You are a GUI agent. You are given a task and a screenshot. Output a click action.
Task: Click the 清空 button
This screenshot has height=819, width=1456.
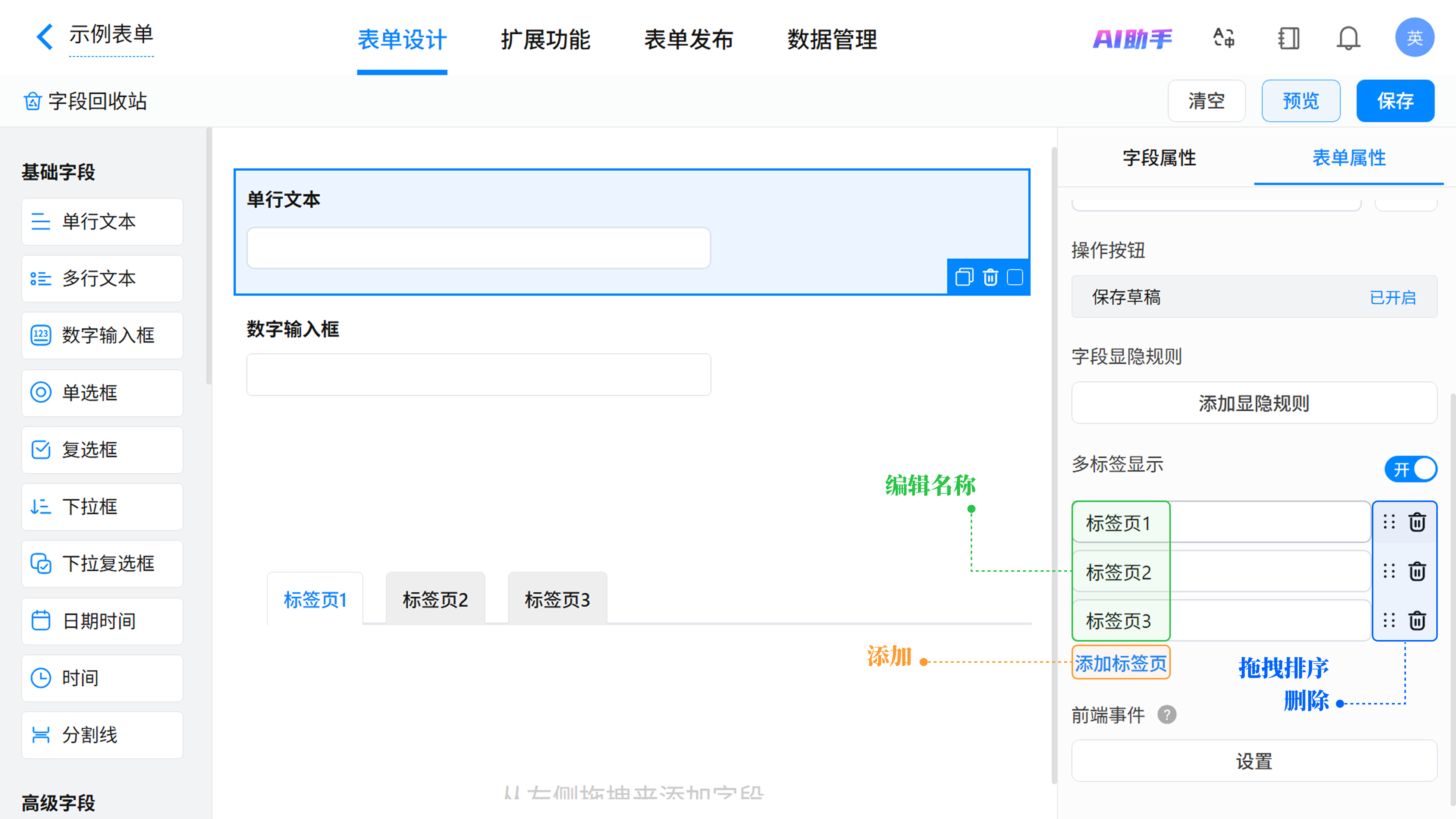[x=1206, y=100]
